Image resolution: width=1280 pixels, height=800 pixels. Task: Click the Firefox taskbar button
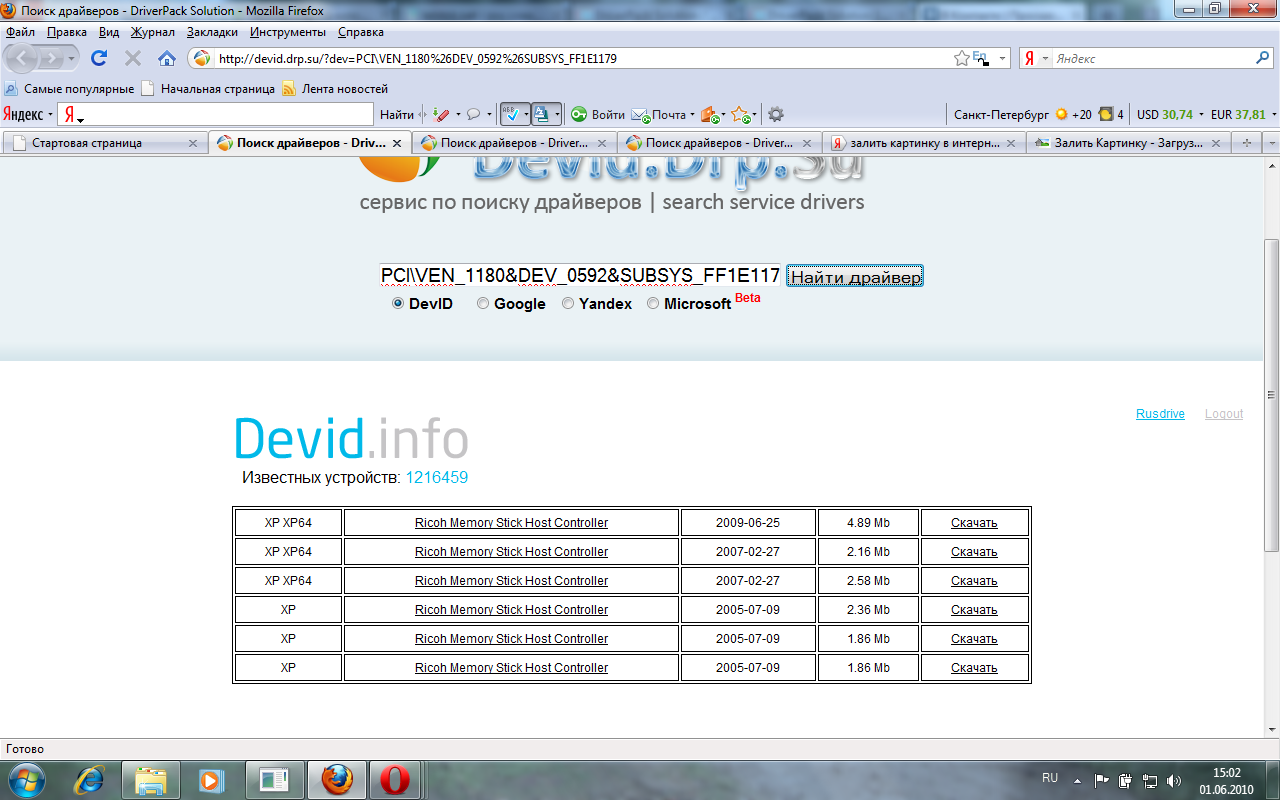click(x=336, y=779)
